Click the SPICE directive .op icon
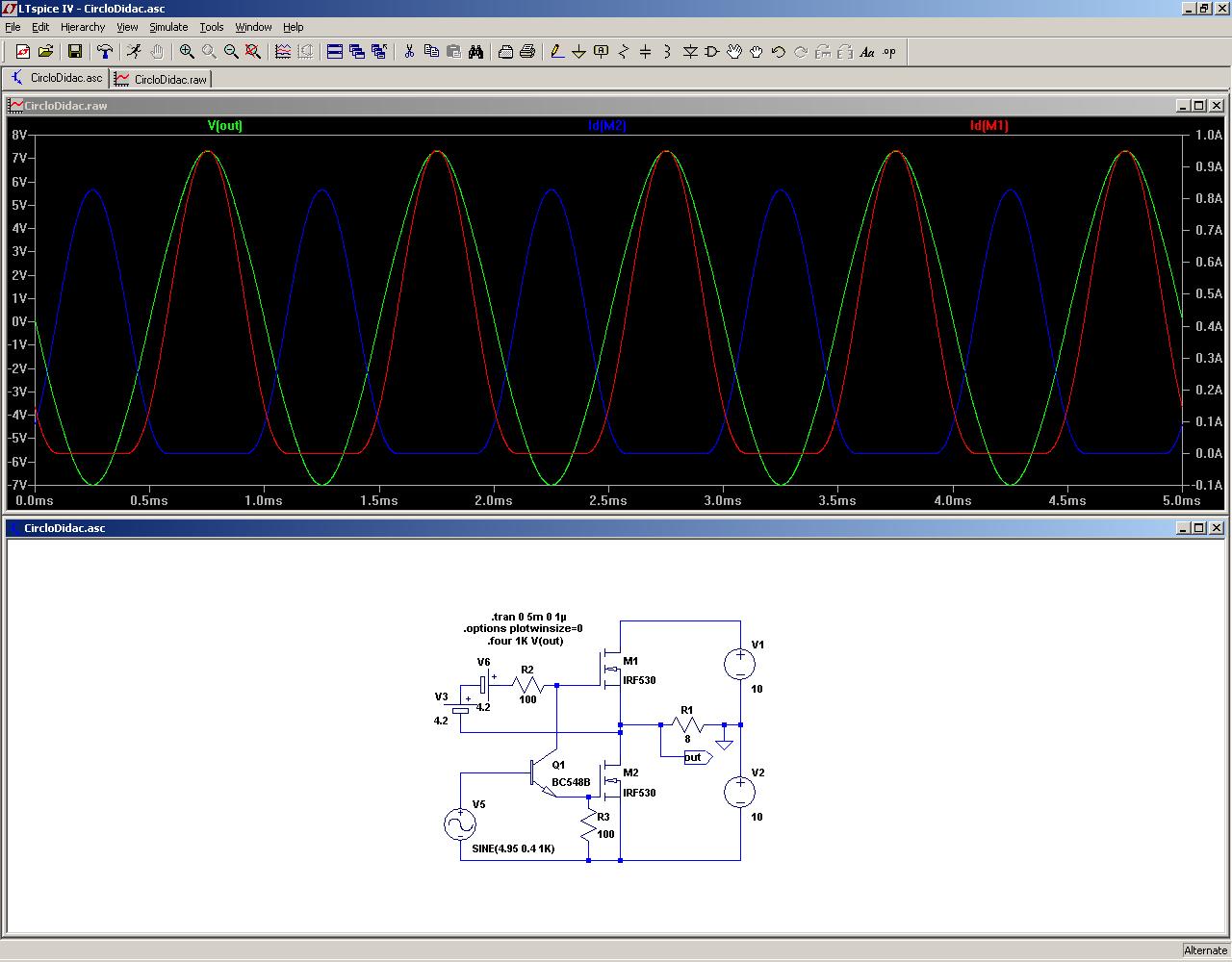Image resolution: width=1232 pixels, height=962 pixels. pyautogui.click(x=889, y=52)
